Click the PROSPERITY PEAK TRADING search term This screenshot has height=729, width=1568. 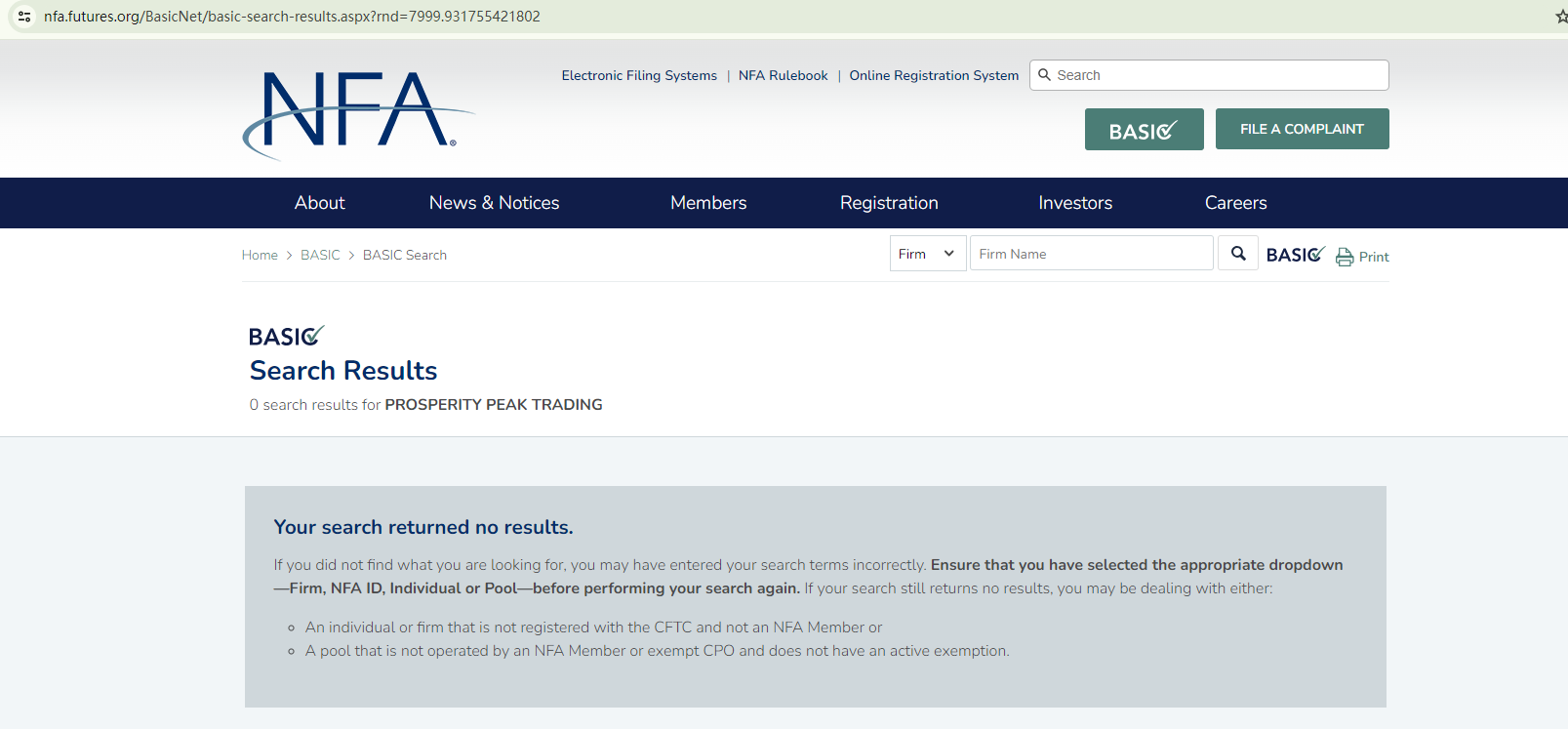coord(494,404)
